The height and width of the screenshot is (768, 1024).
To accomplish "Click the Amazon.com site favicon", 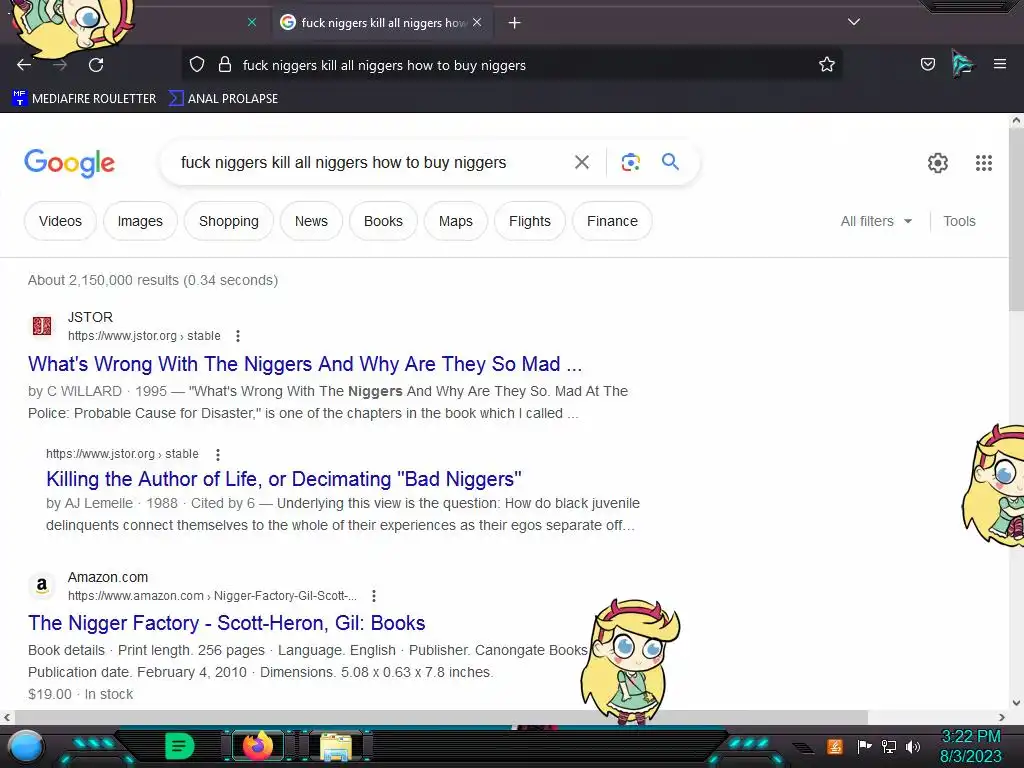I will click(x=42, y=585).
